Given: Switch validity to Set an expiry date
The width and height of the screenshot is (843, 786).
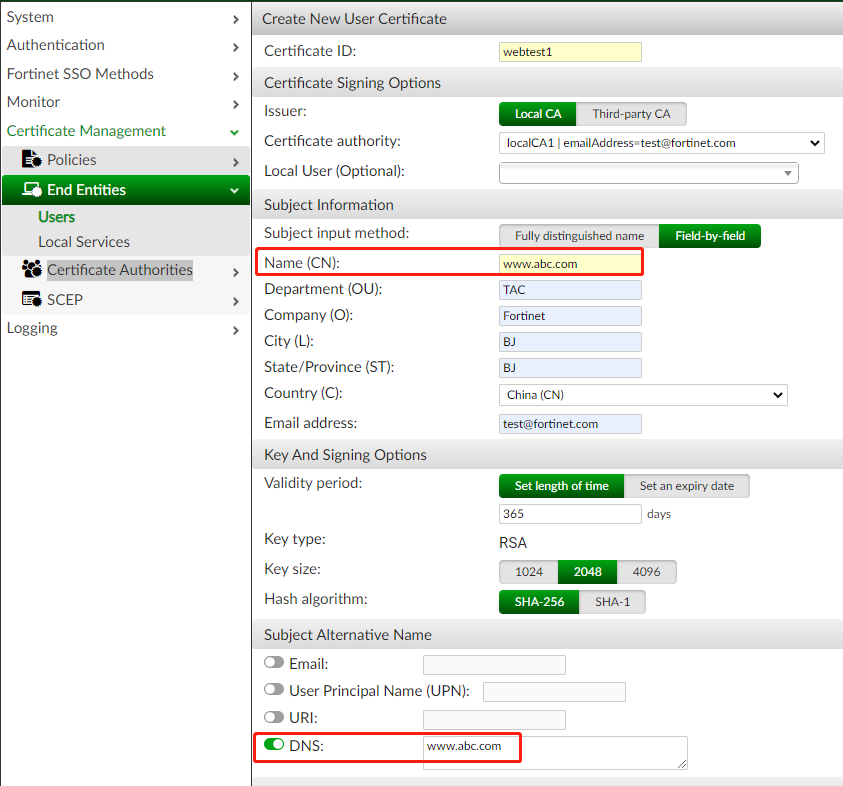Looking at the screenshot, I should (686, 486).
